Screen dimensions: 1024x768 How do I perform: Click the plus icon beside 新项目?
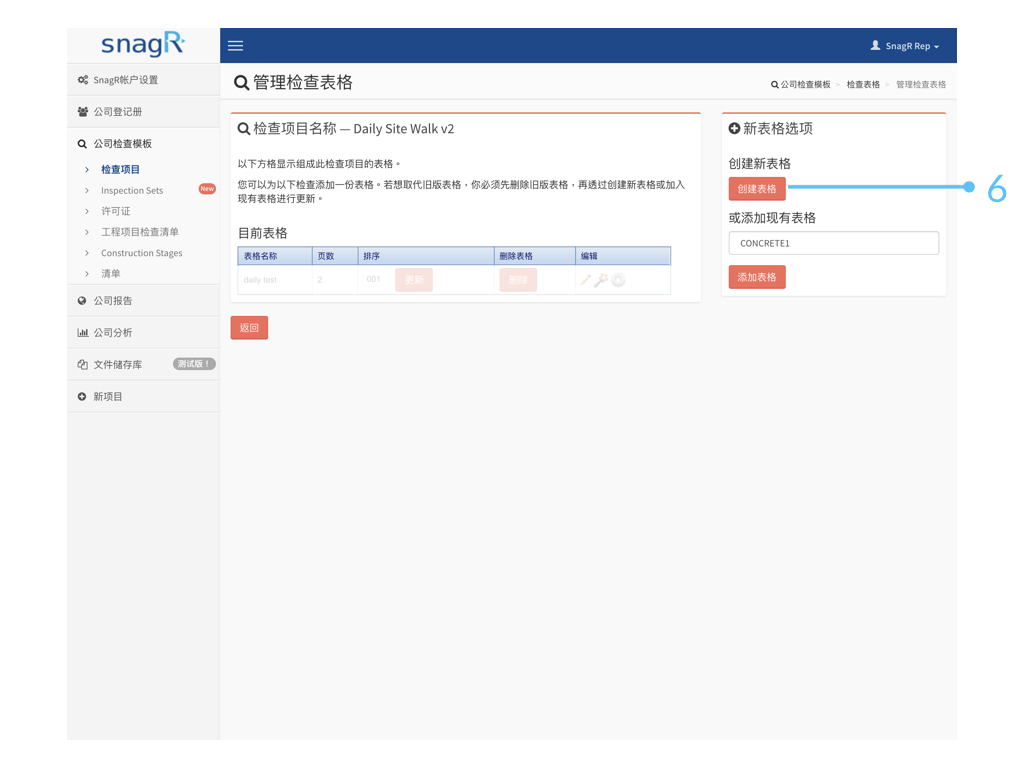coord(82,396)
